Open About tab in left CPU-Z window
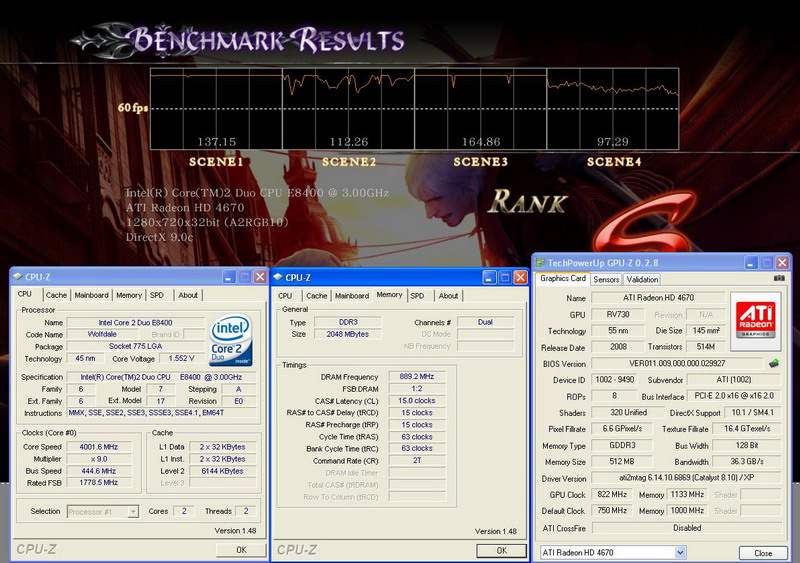This screenshot has width=800, height=563. pos(188,295)
